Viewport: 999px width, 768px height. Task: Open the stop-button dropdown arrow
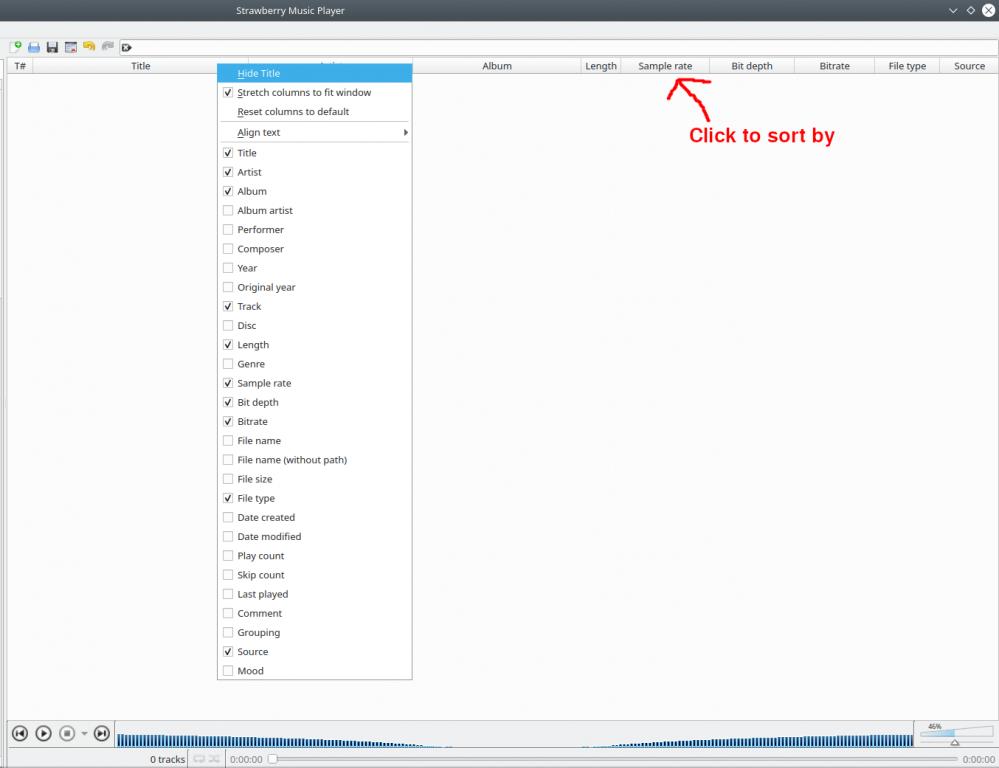tap(84, 734)
